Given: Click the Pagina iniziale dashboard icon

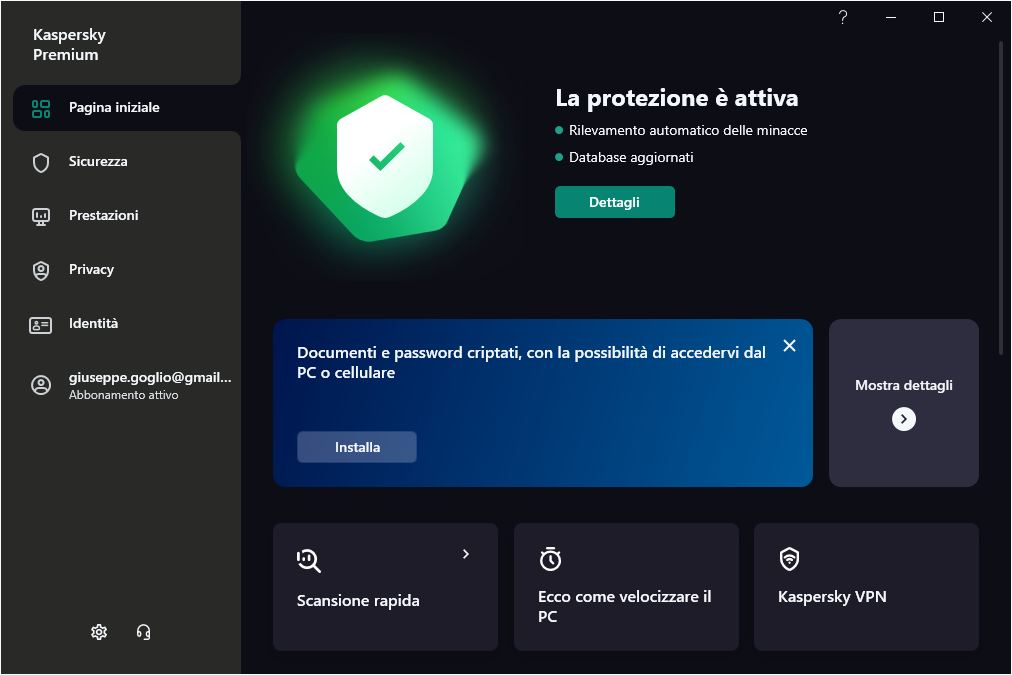Looking at the screenshot, I should pos(41,108).
